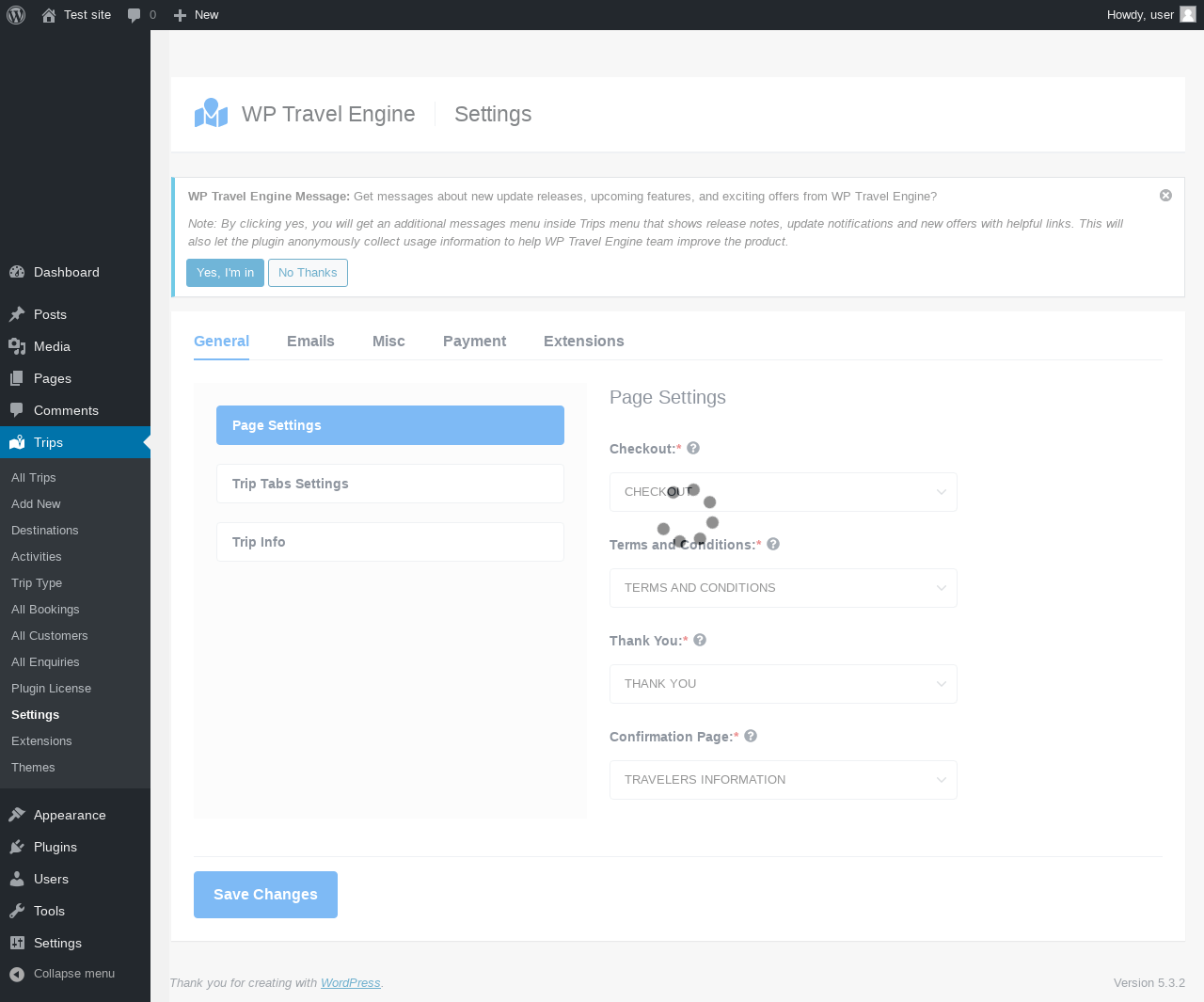
Task: Click the Trips map icon in sidebar
Action: pos(17,442)
